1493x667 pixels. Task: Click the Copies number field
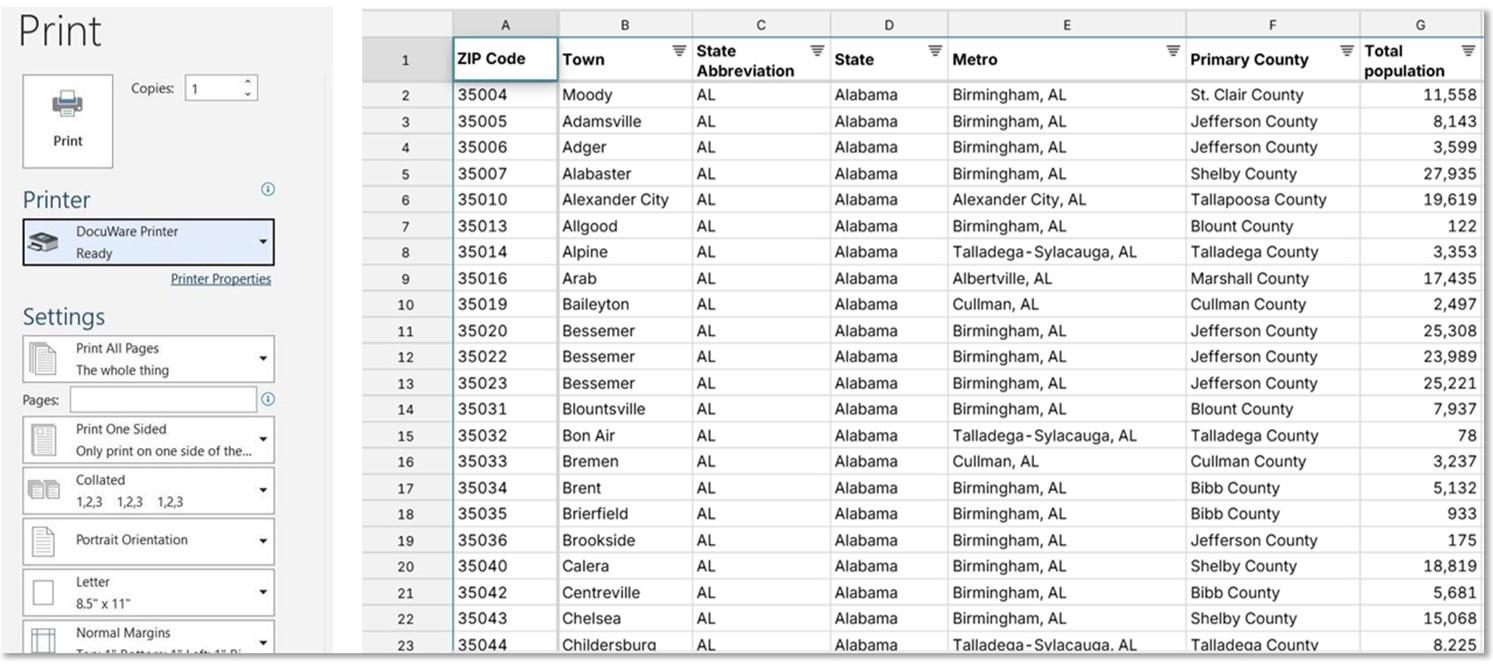click(x=213, y=88)
